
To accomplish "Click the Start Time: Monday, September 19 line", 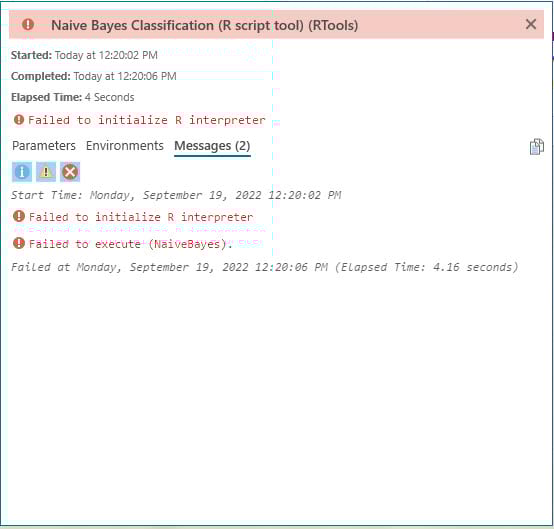I will point(176,195).
